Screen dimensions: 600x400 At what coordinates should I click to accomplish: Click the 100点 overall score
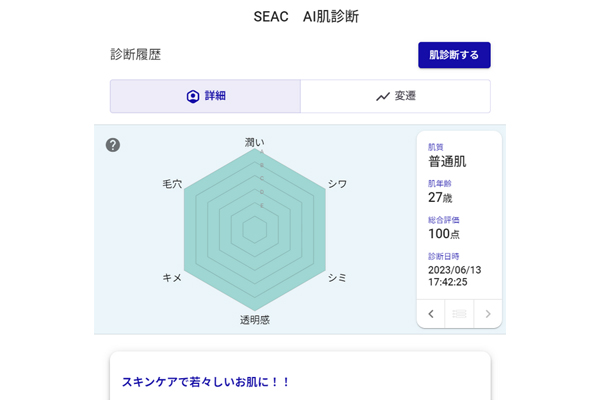(x=443, y=234)
